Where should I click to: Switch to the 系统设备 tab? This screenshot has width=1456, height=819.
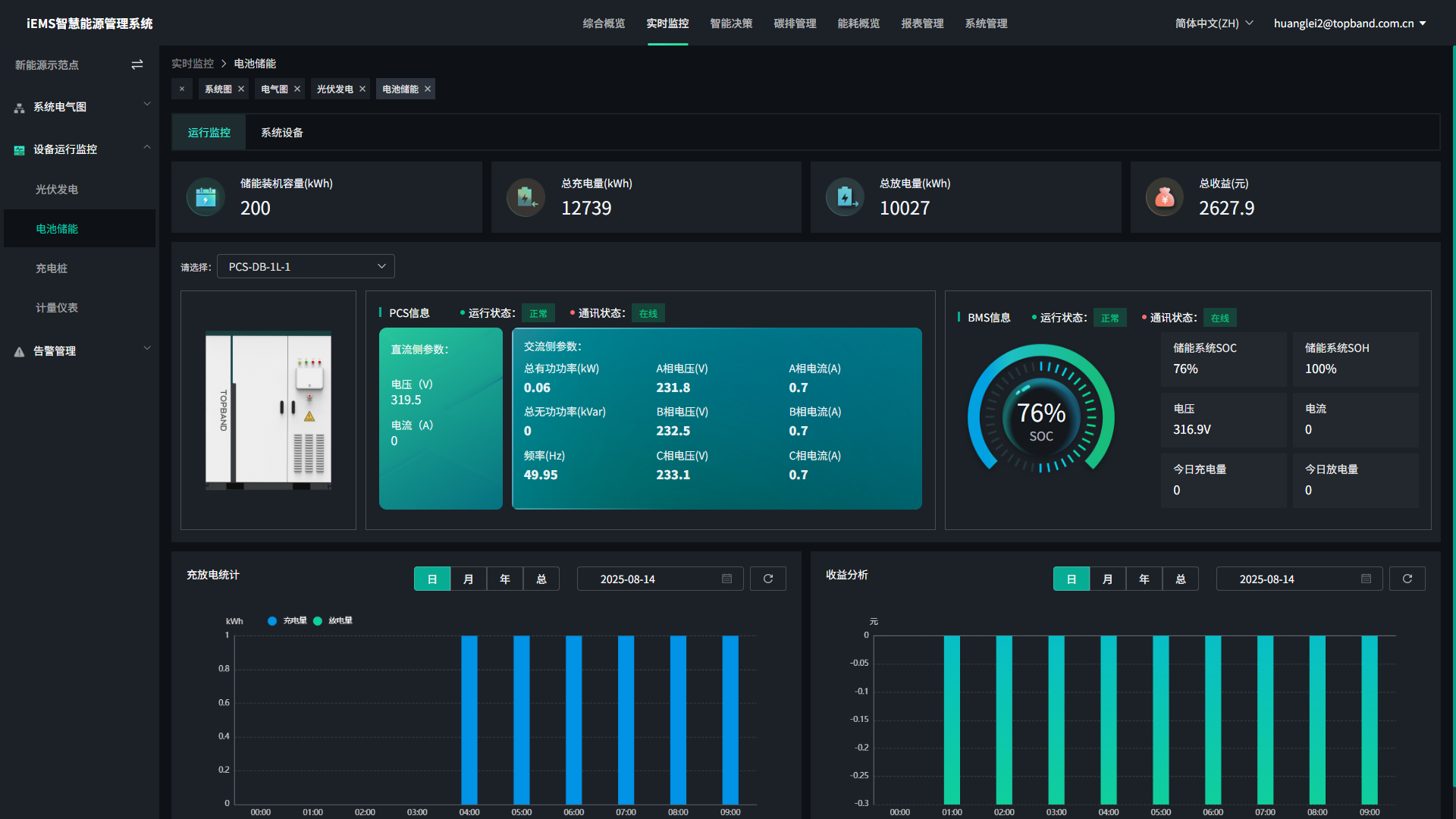(281, 132)
